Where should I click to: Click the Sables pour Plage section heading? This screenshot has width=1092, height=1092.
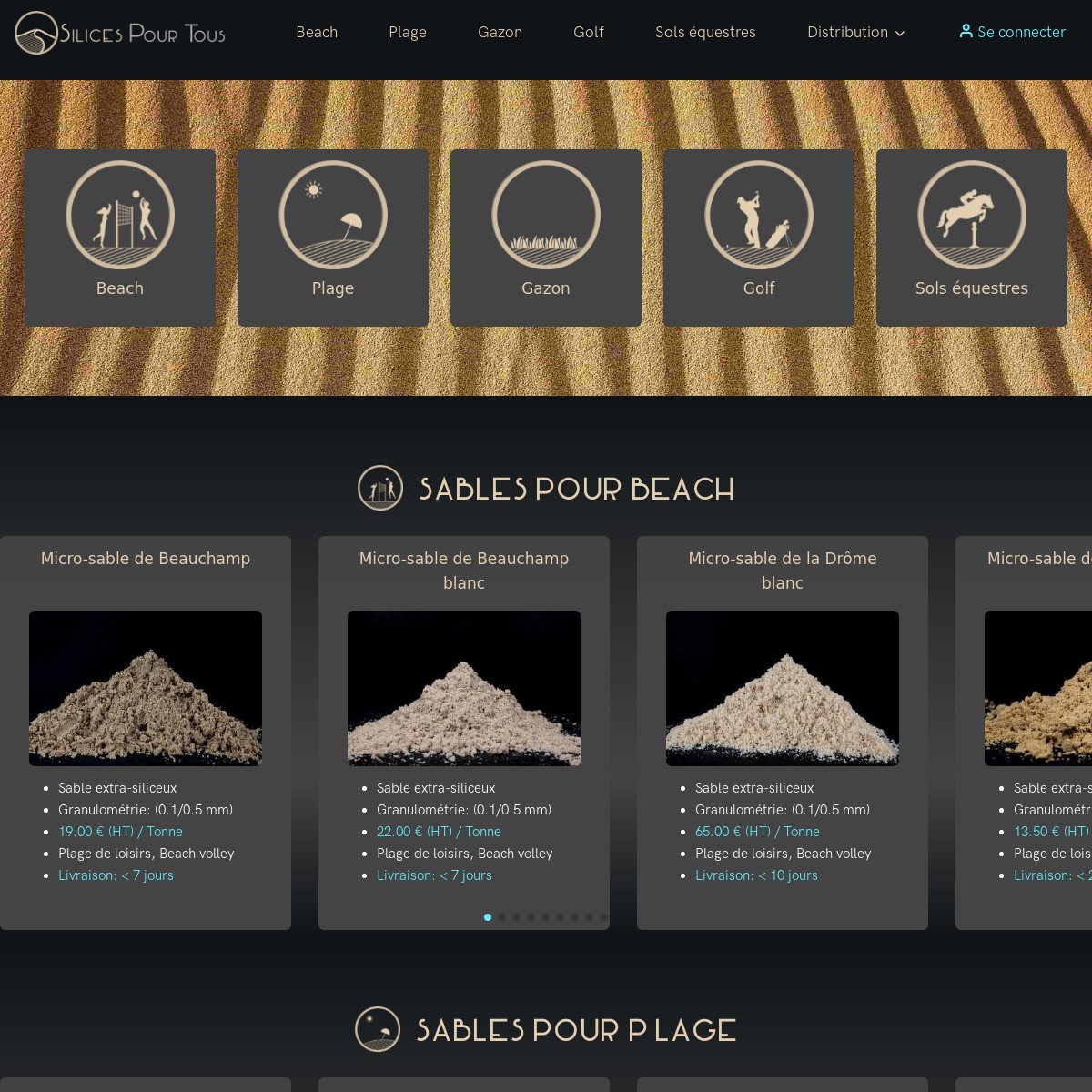pyautogui.click(x=576, y=1030)
